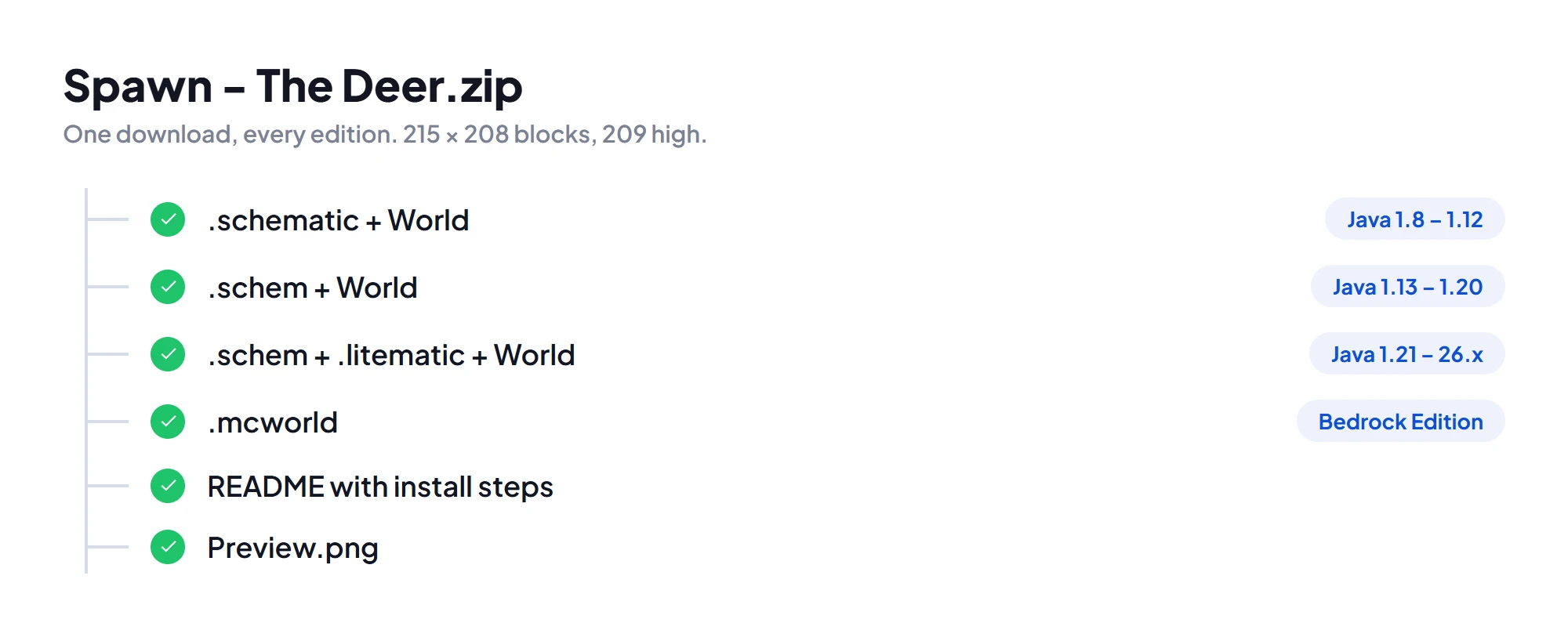Click the Spawn – The Deer.zip title
The height and width of the screenshot is (630, 1568).
pyautogui.click(x=292, y=86)
